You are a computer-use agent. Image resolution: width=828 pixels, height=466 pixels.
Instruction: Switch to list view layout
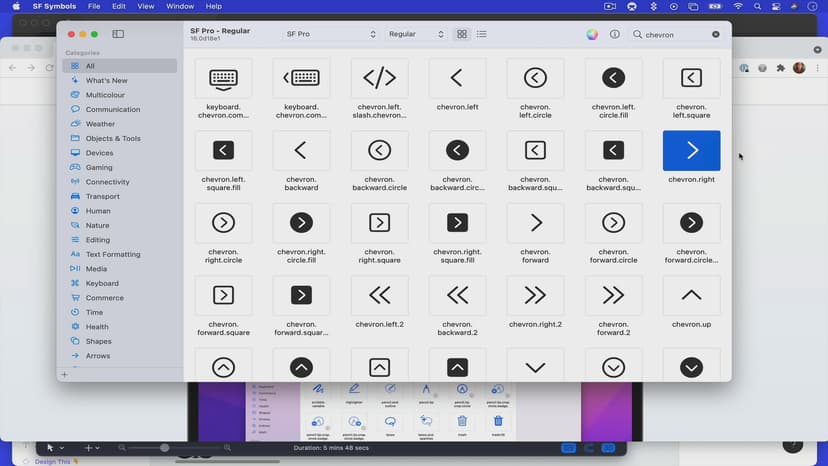click(x=482, y=34)
